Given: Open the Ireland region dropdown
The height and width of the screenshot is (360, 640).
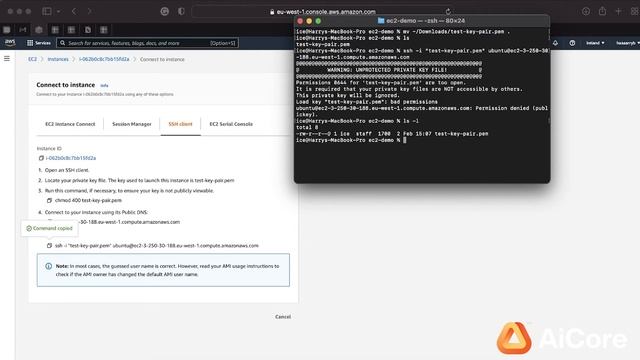Looking at the screenshot, I should pos(595,43).
